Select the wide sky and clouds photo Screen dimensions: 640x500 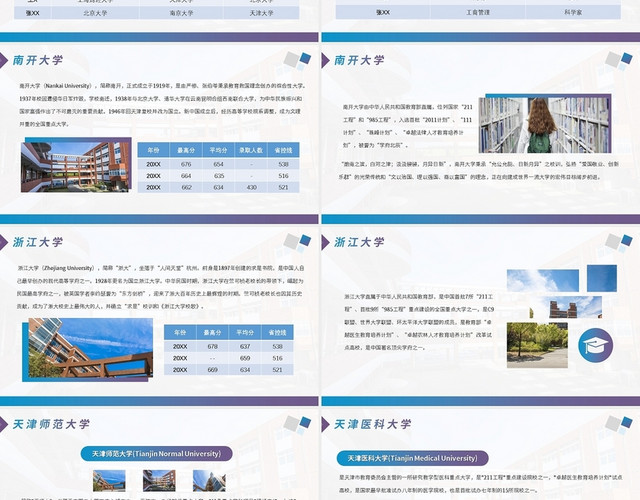[x=542, y=280]
